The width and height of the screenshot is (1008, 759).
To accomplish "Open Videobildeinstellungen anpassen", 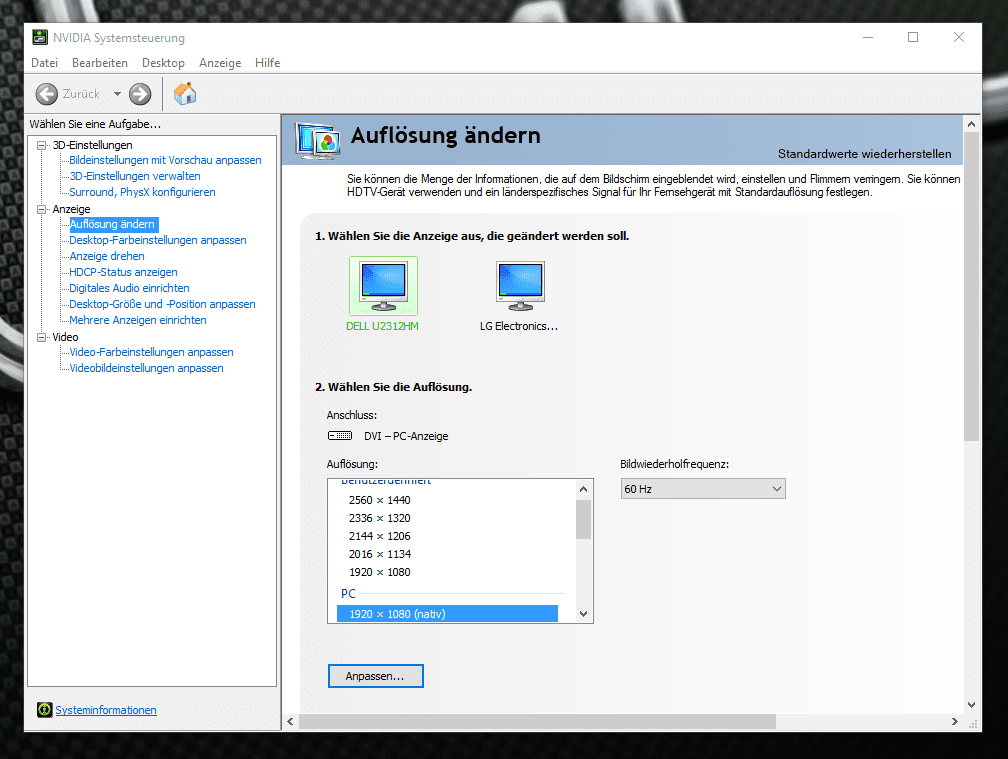I will (x=147, y=368).
